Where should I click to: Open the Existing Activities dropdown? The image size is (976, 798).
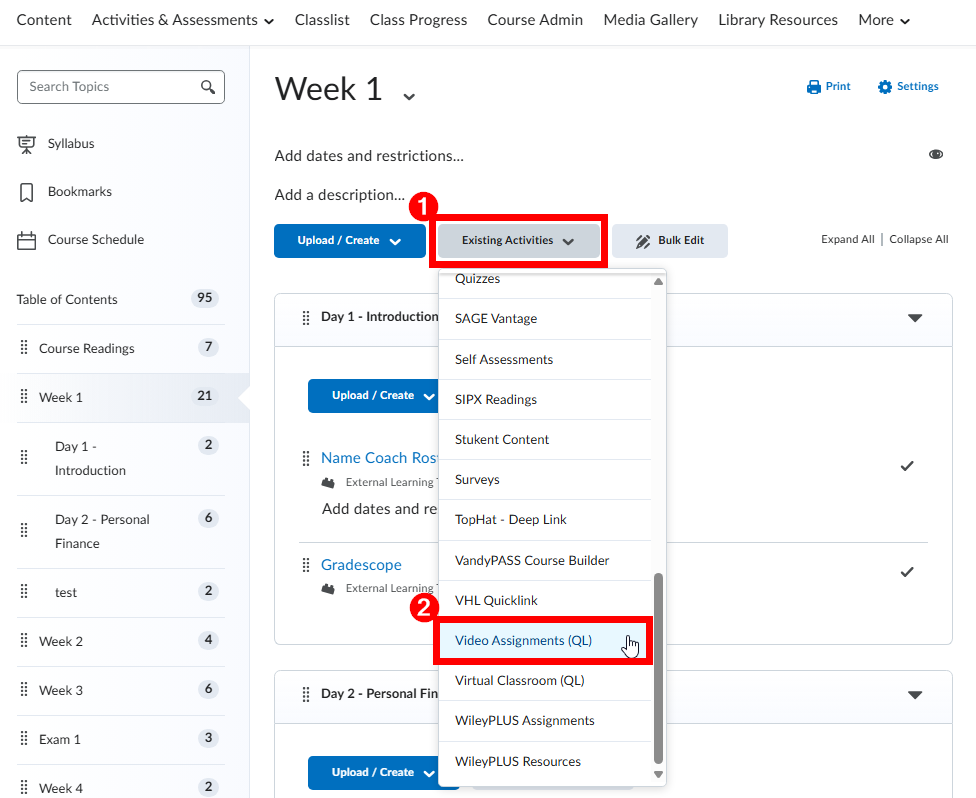point(517,241)
